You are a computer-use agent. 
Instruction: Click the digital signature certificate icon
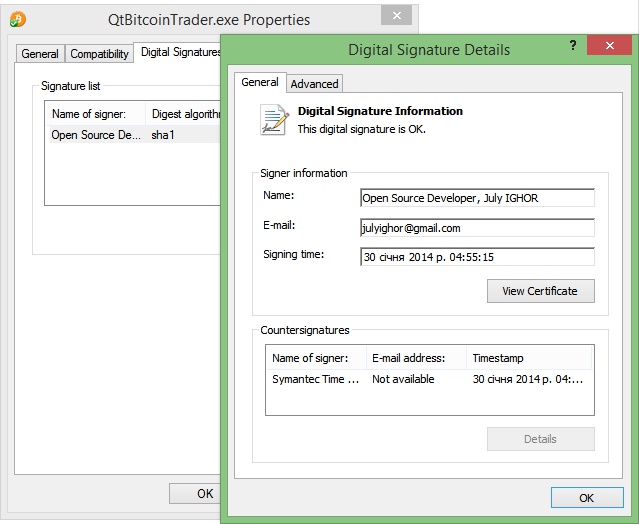pyautogui.click(x=273, y=120)
